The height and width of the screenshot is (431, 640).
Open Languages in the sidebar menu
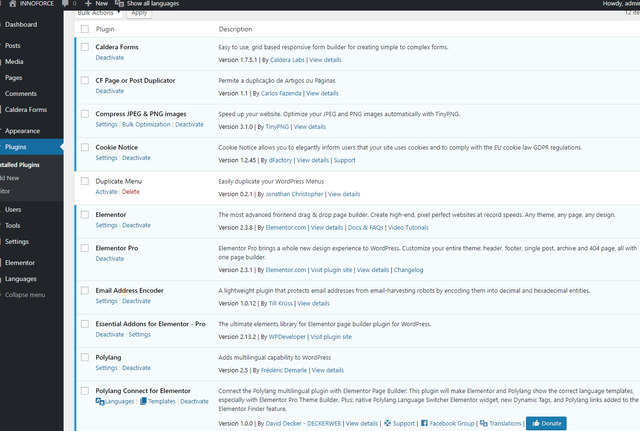tap(21, 279)
